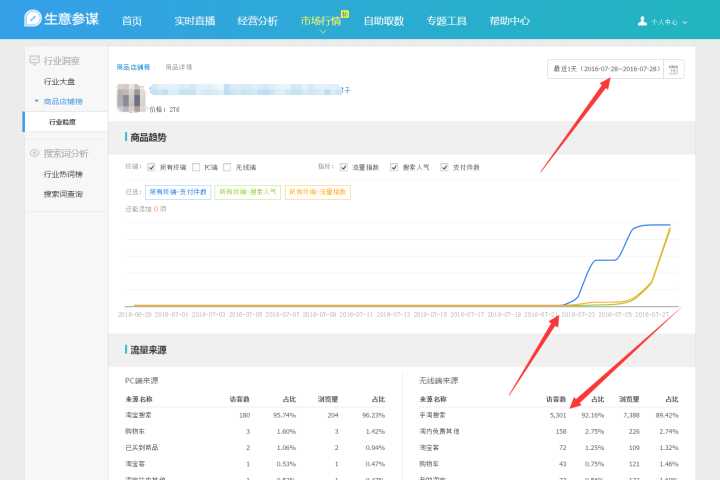Screen dimensions: 720x480
Task: Open 行业热词榜 in the sidebar
Action: (x=63, y=173)
